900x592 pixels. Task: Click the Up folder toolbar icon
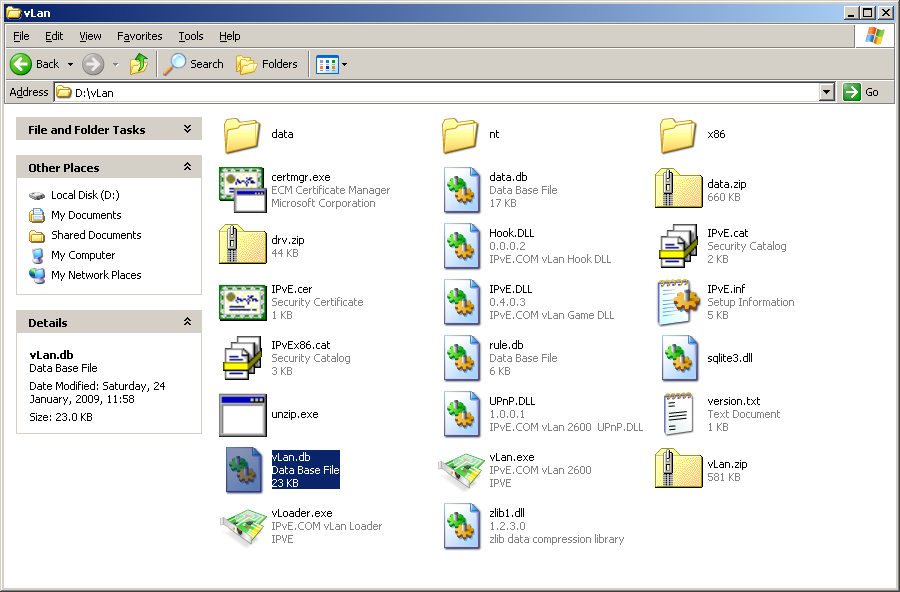coord(139,64)
